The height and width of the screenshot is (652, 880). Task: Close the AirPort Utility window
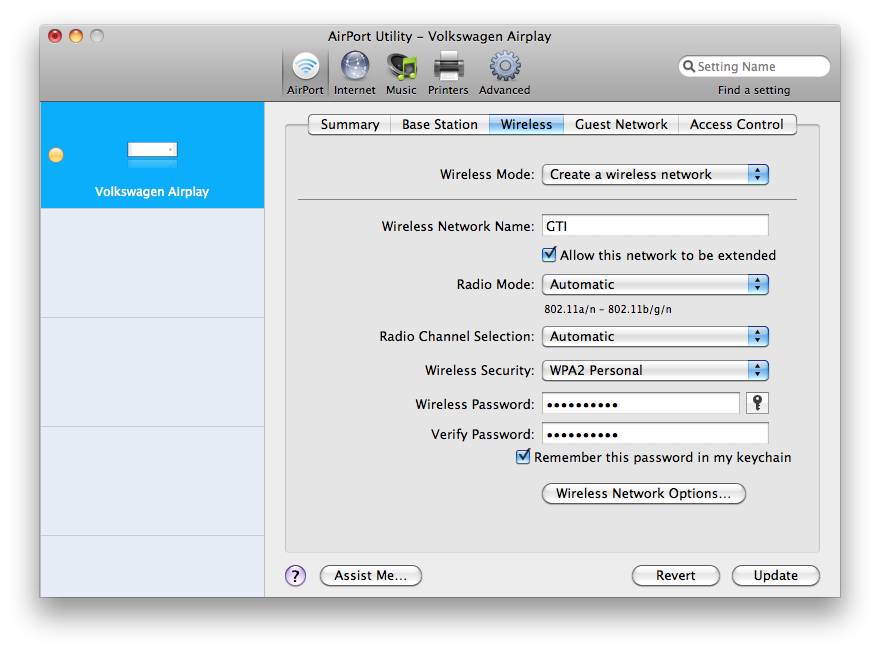pyautogui.click(x=55, y=36)
